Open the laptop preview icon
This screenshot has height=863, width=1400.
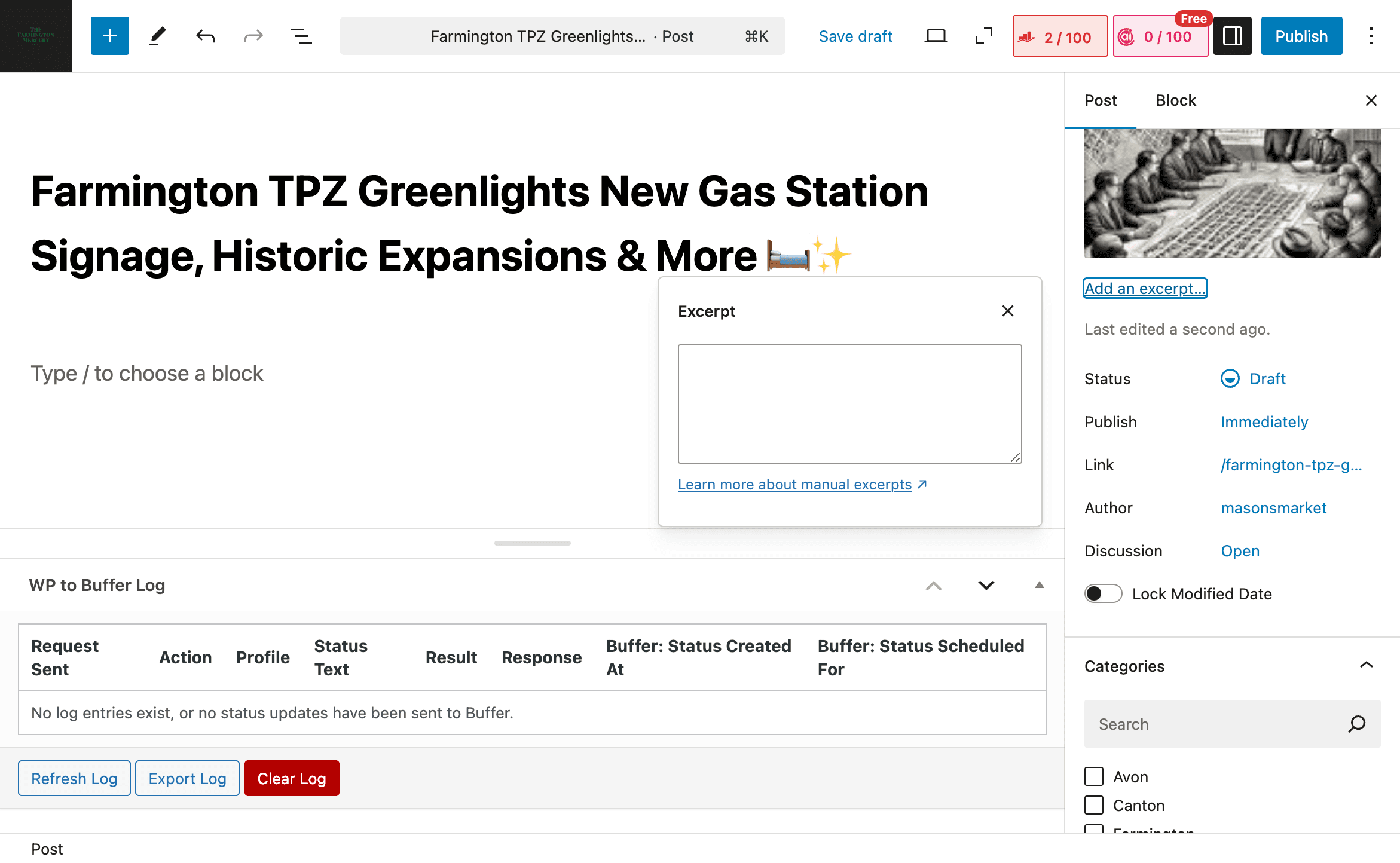936,36
